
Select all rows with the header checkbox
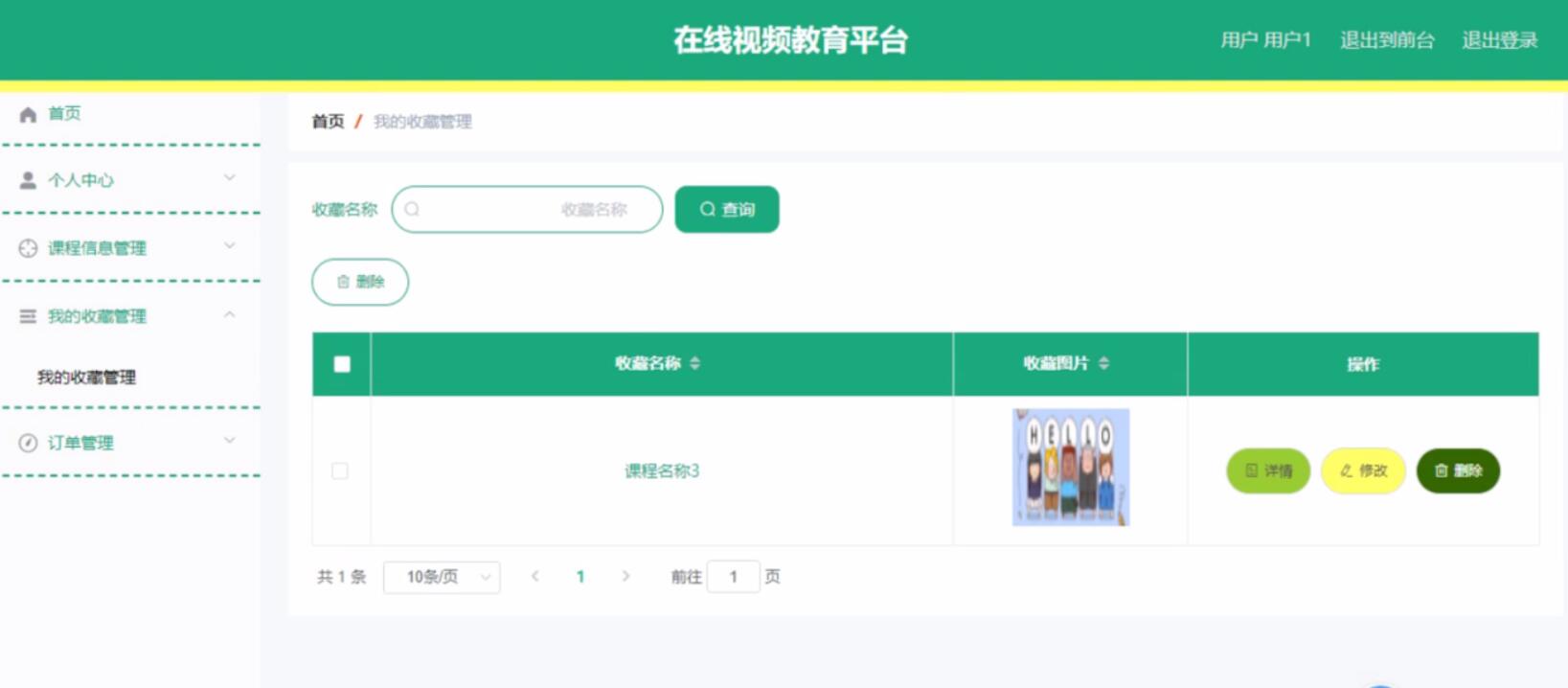[x=342, y=364]
